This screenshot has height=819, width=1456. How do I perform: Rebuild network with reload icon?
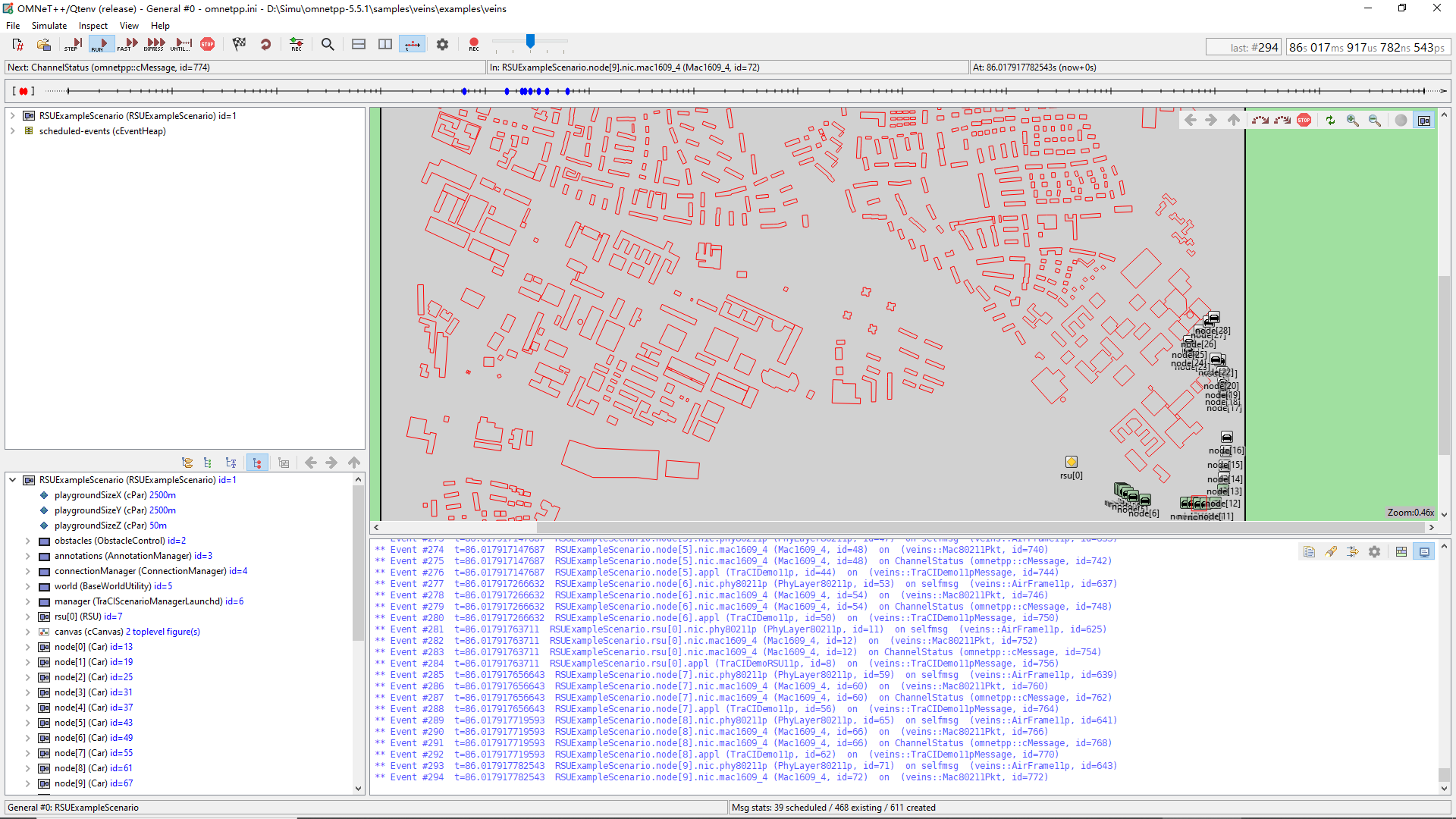(x=265, y=44)
